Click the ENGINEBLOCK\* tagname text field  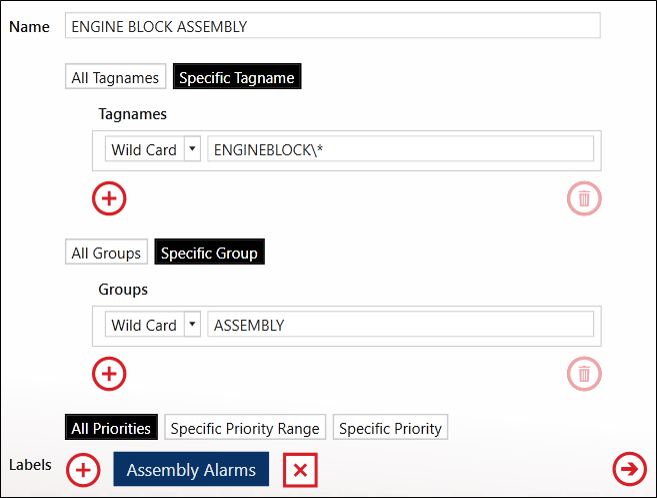click(x=401, y=149)
